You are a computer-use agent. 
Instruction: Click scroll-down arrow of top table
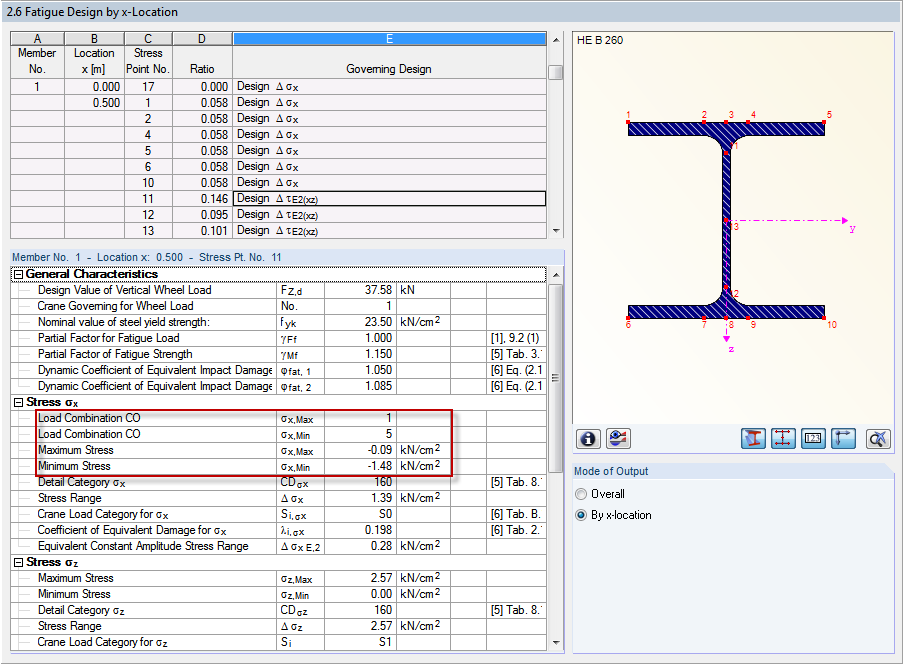point(556,231)
